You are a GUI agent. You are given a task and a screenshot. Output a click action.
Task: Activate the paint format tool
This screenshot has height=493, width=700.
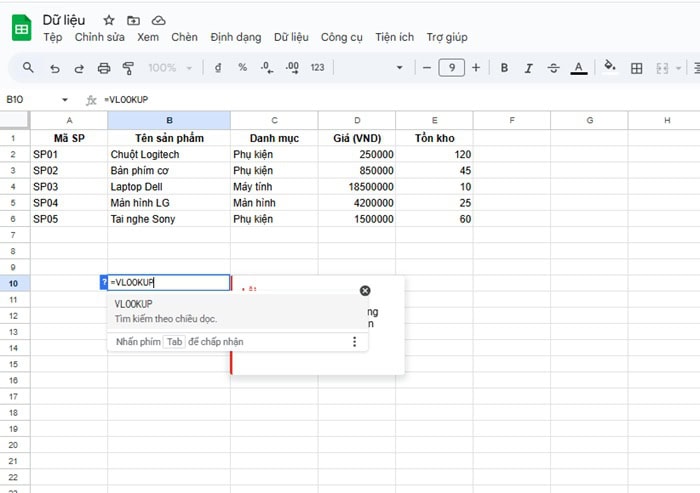(128, 68)
